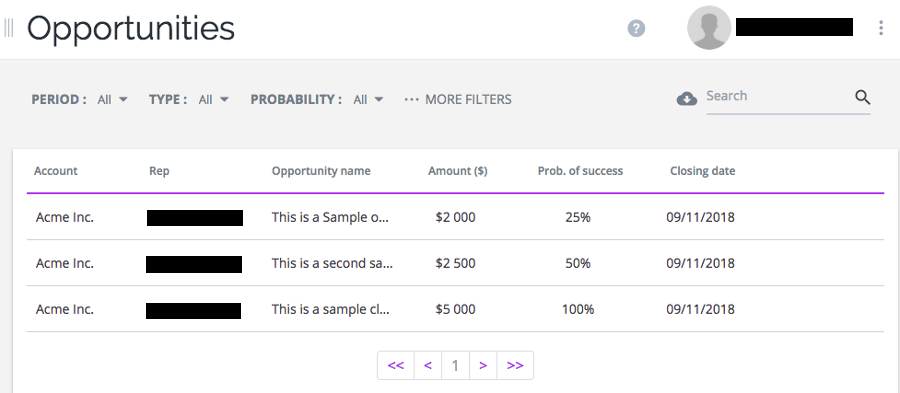Go to the next page (>)
The height and width of the screenshot is (393, 900).
pos(483,365)
